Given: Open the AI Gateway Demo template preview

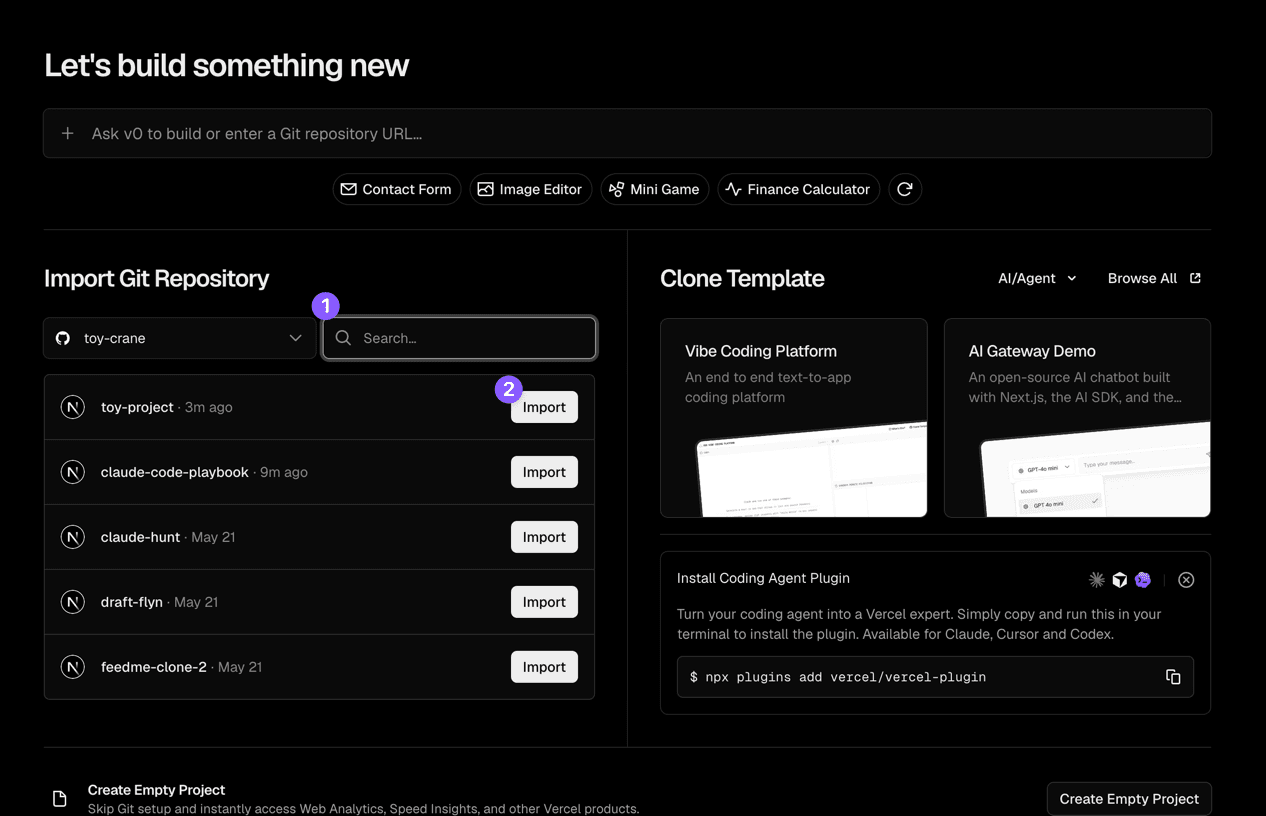Looking at the screenshot, I should pyautogui.click(x=1077, y=417).
